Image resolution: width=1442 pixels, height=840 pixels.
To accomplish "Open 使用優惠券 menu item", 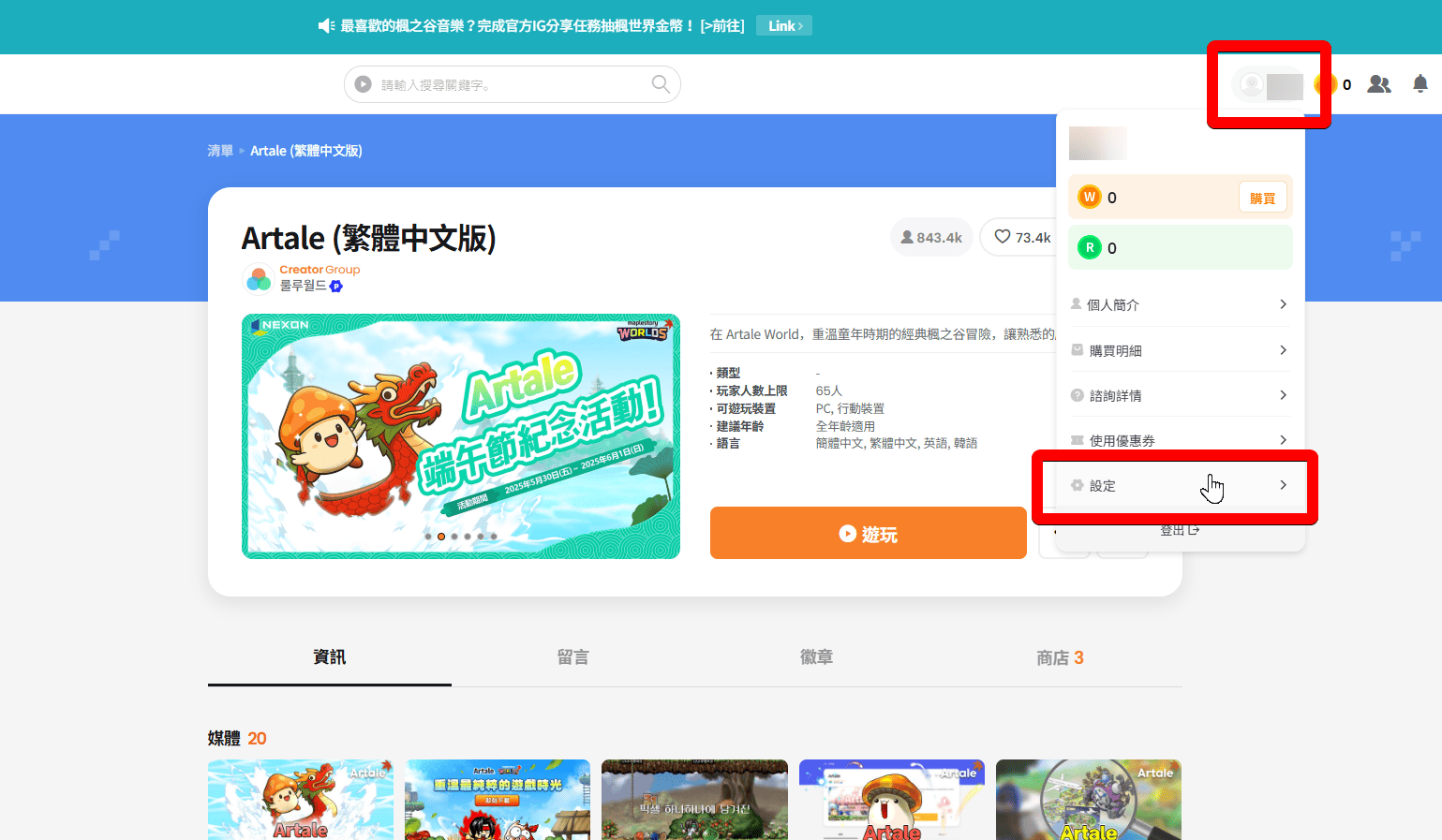I will pyautogui.click(x=1180, y=440).
